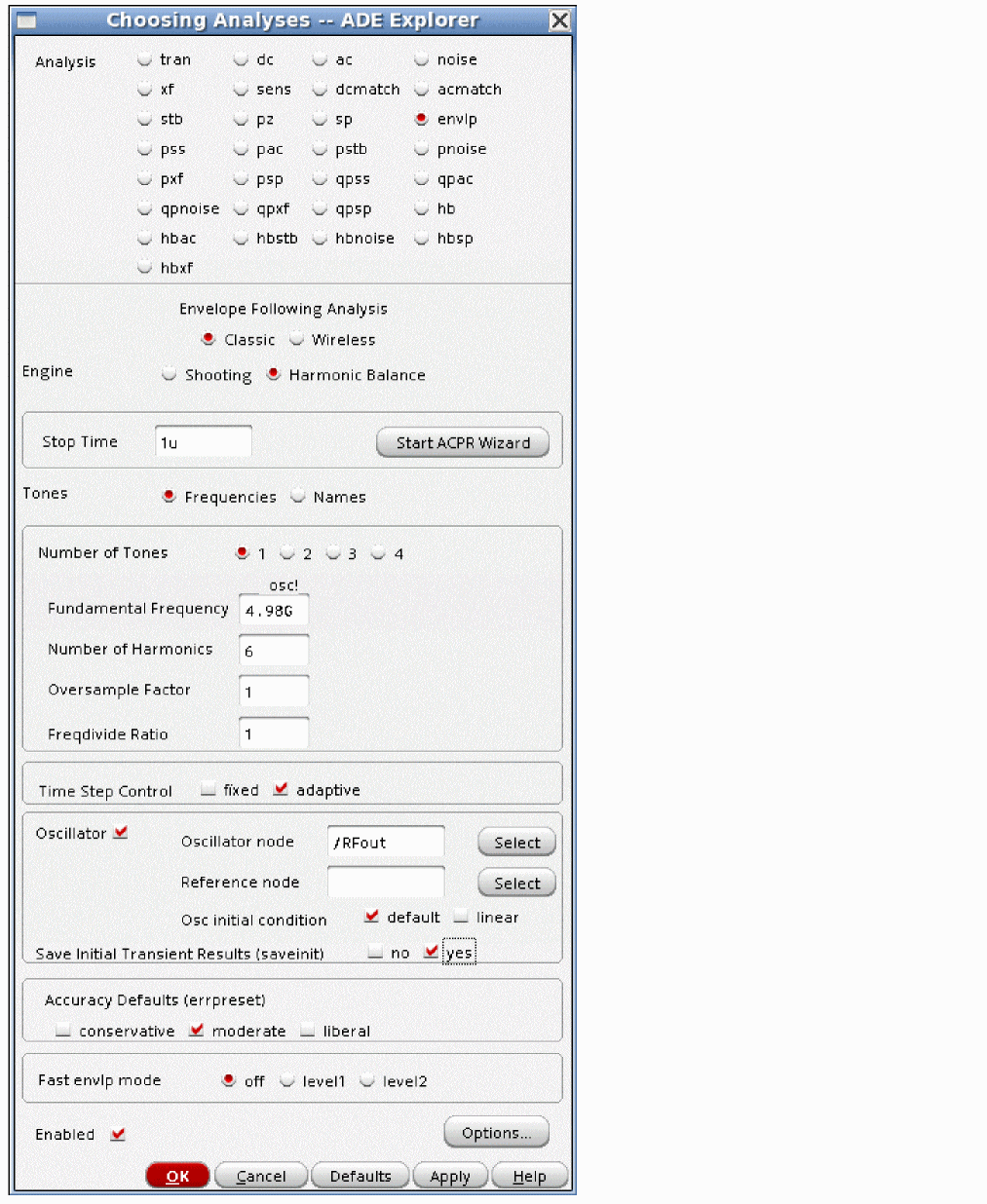Select the Shooting engine option
Image resolution: width=987 pixels, height=1204 pixels.
click(x=170, y=374)
